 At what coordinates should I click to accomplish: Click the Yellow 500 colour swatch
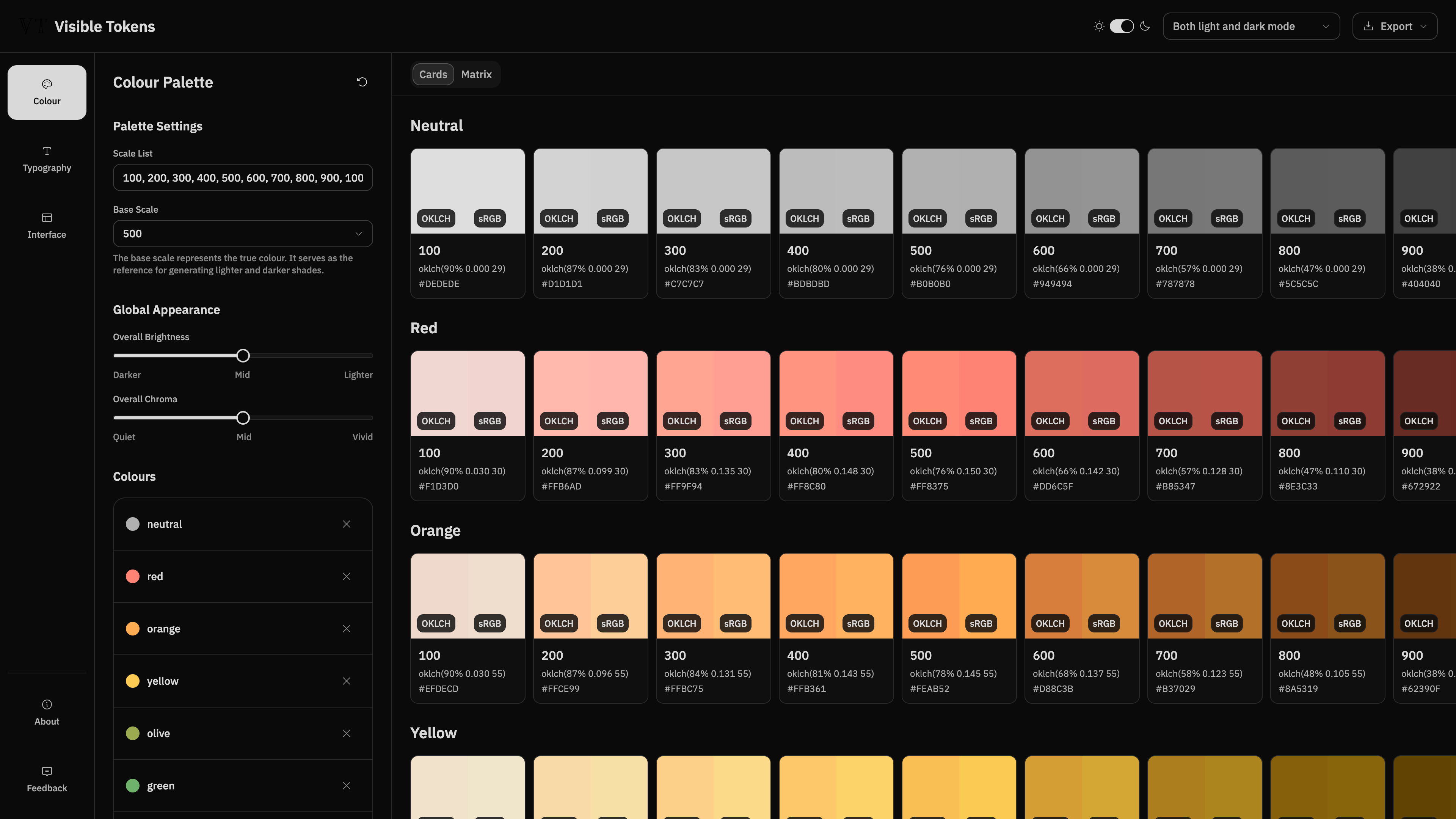[959, 787]
